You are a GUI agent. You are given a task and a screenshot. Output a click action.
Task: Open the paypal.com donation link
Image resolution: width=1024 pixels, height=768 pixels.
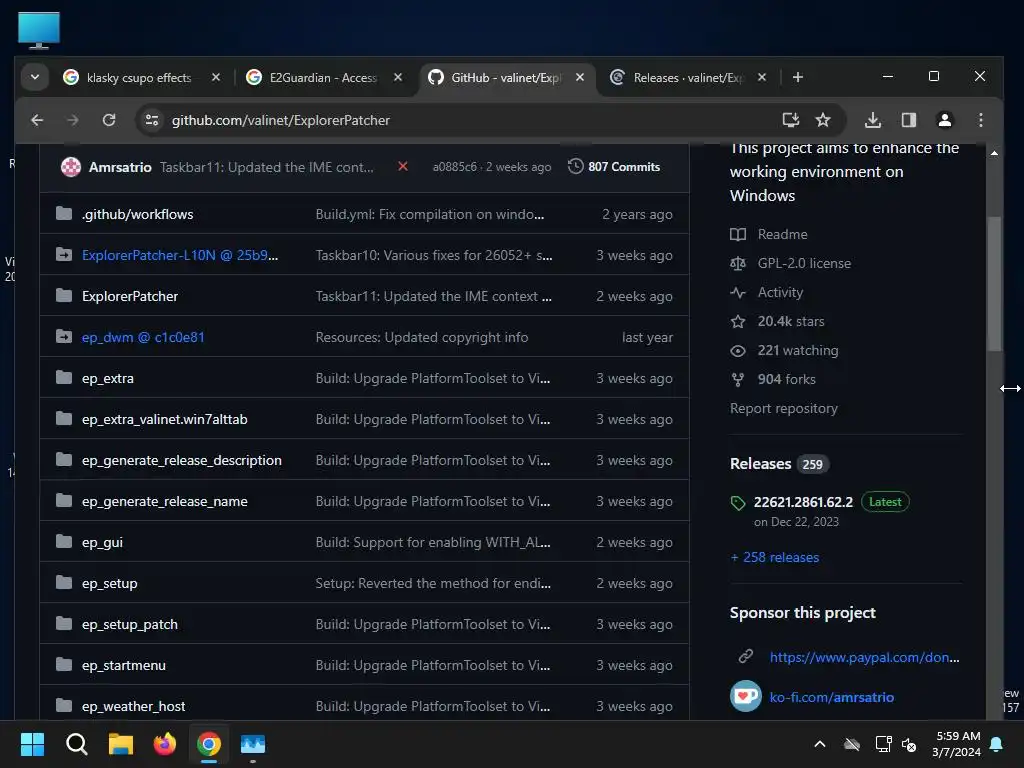(865, 658)
